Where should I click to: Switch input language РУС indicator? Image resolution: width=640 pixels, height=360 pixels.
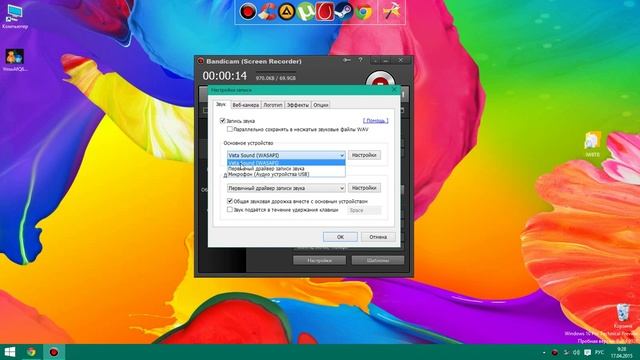coord(599,352)
